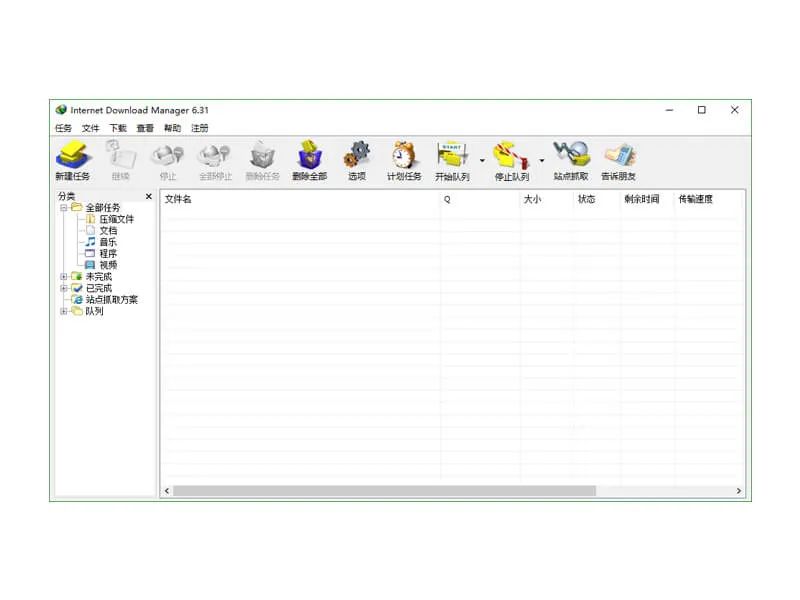Minimize the Internet Download Manager window
Viewport: 800px width, 600px height.
pyautogui.click(x=669, y=110)
